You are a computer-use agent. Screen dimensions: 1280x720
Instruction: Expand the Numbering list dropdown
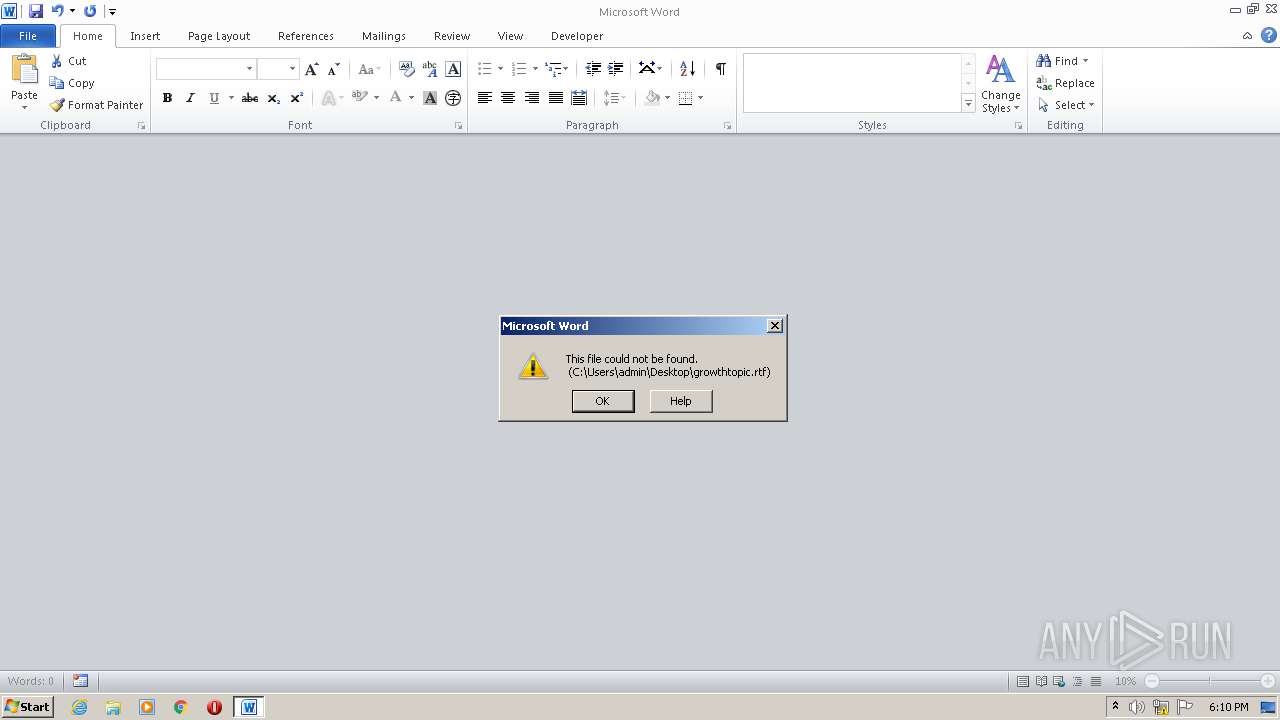click(x=535, y=69)
